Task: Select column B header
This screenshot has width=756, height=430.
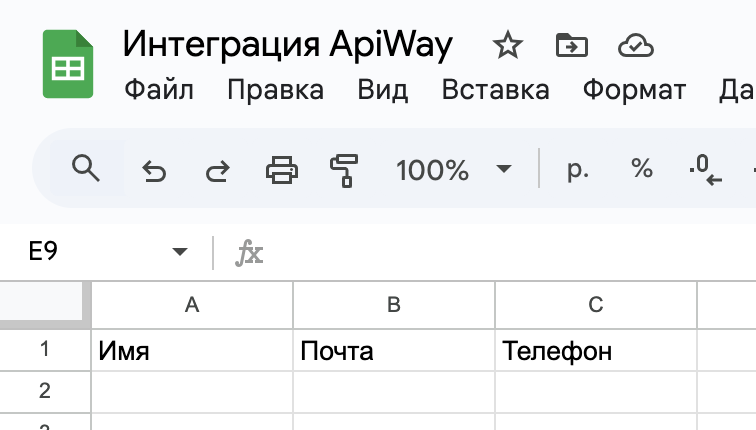Action: coord(394,305)
